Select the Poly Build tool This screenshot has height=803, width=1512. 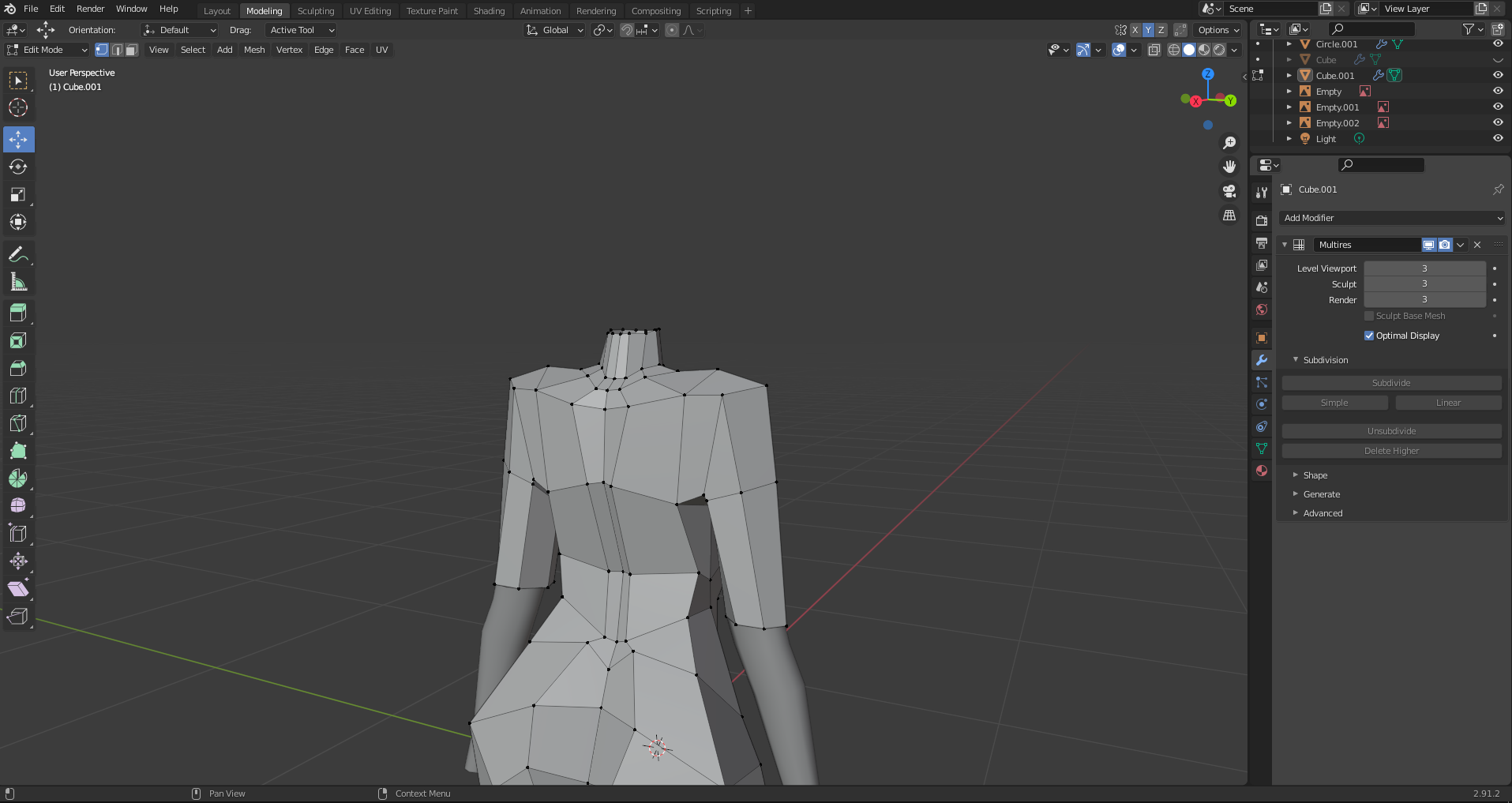(x=18, y=451)
